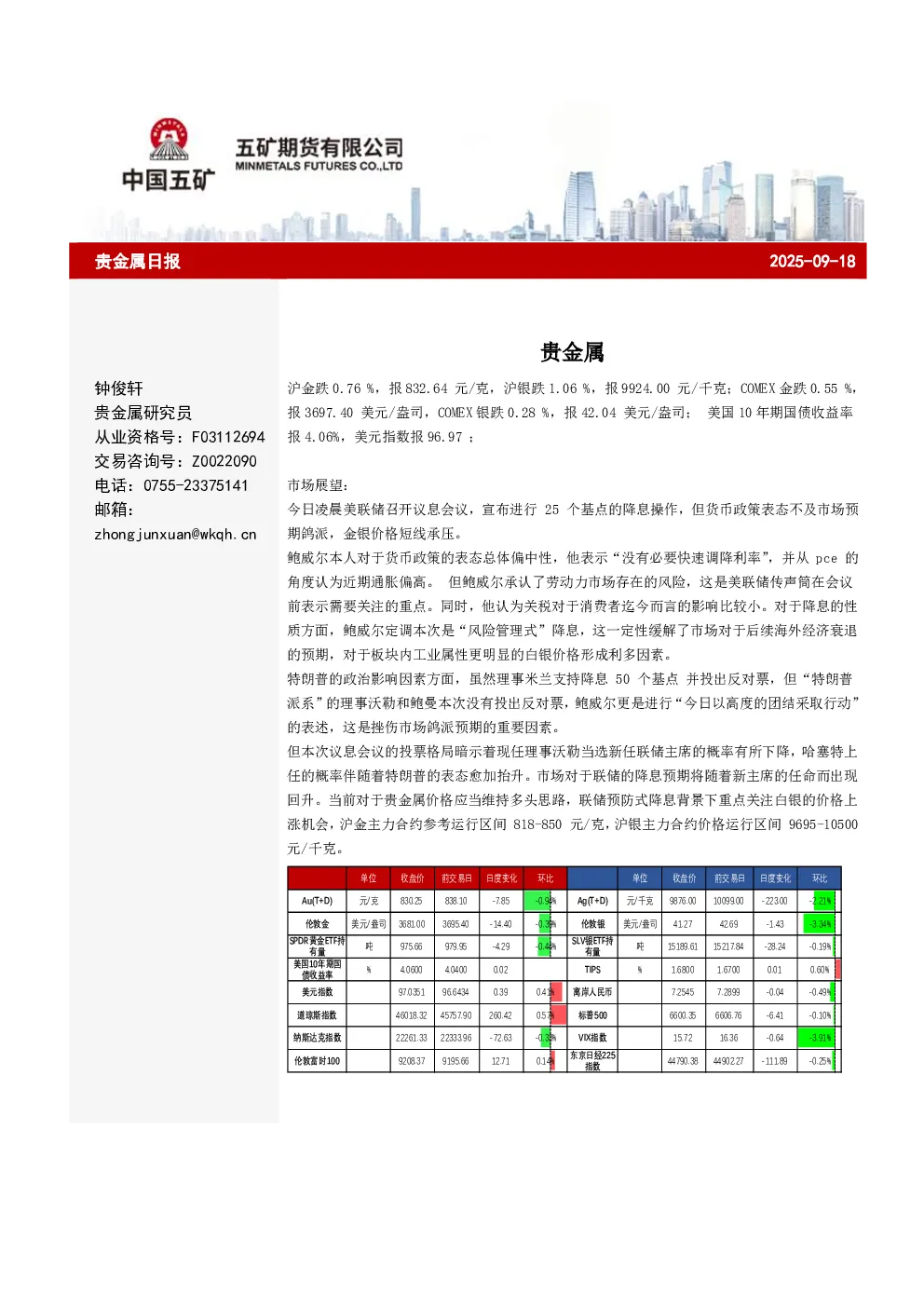
Task: Click the '美国10年期国债收益率' row label
Action: click(317, 970)
